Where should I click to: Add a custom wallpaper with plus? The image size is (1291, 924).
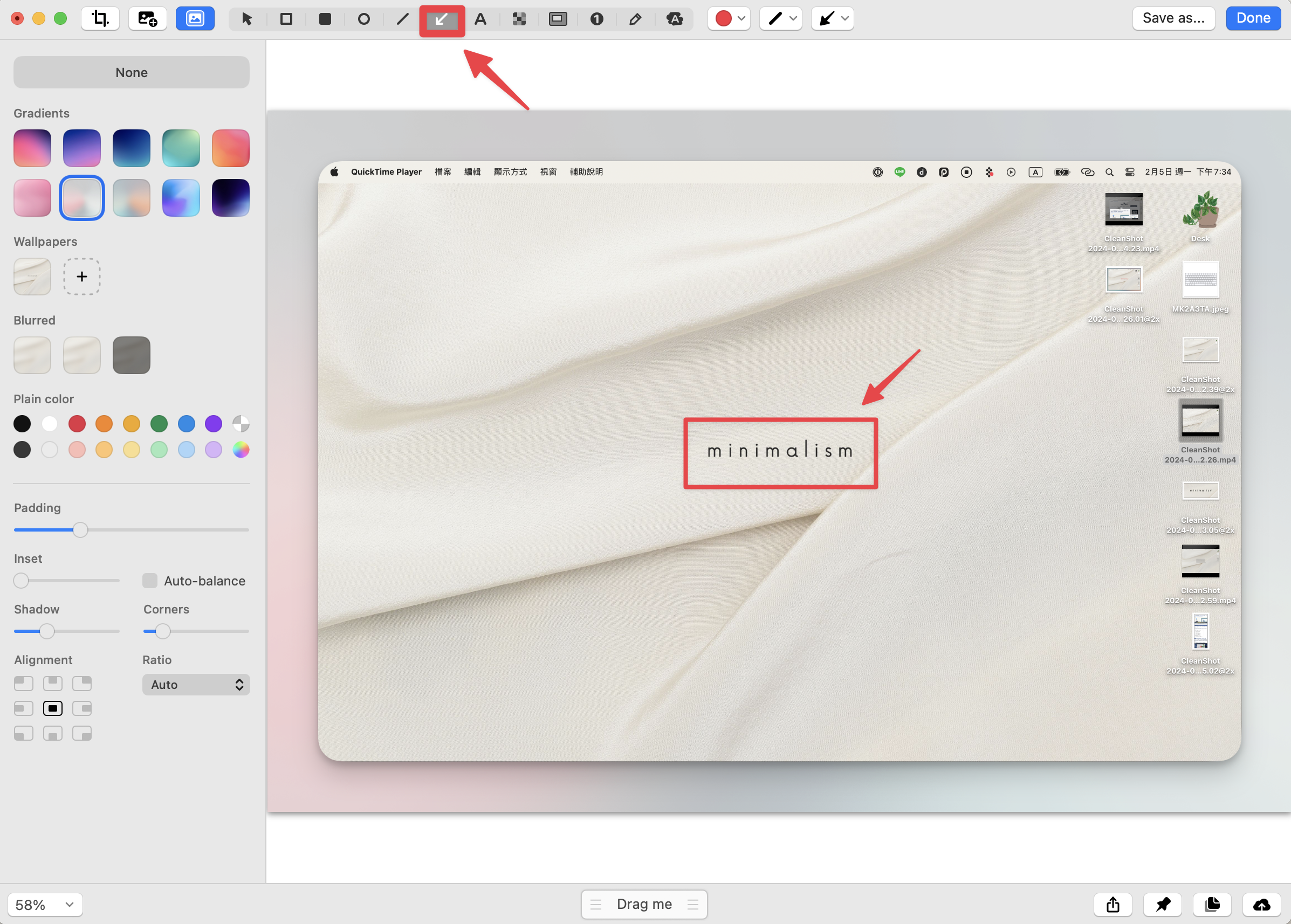point(82,277)
